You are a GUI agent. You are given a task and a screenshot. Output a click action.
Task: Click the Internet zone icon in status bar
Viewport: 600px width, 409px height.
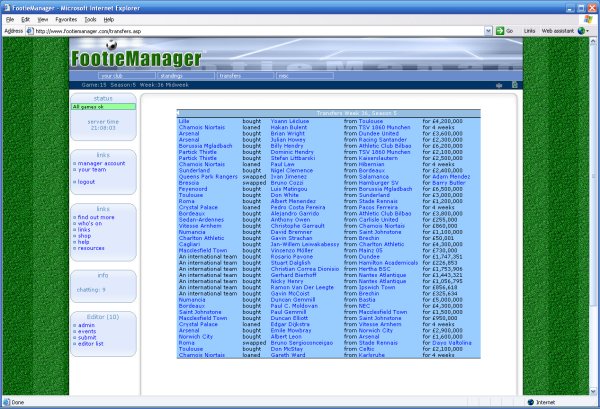pyautogui.click(x=530, y=402)
